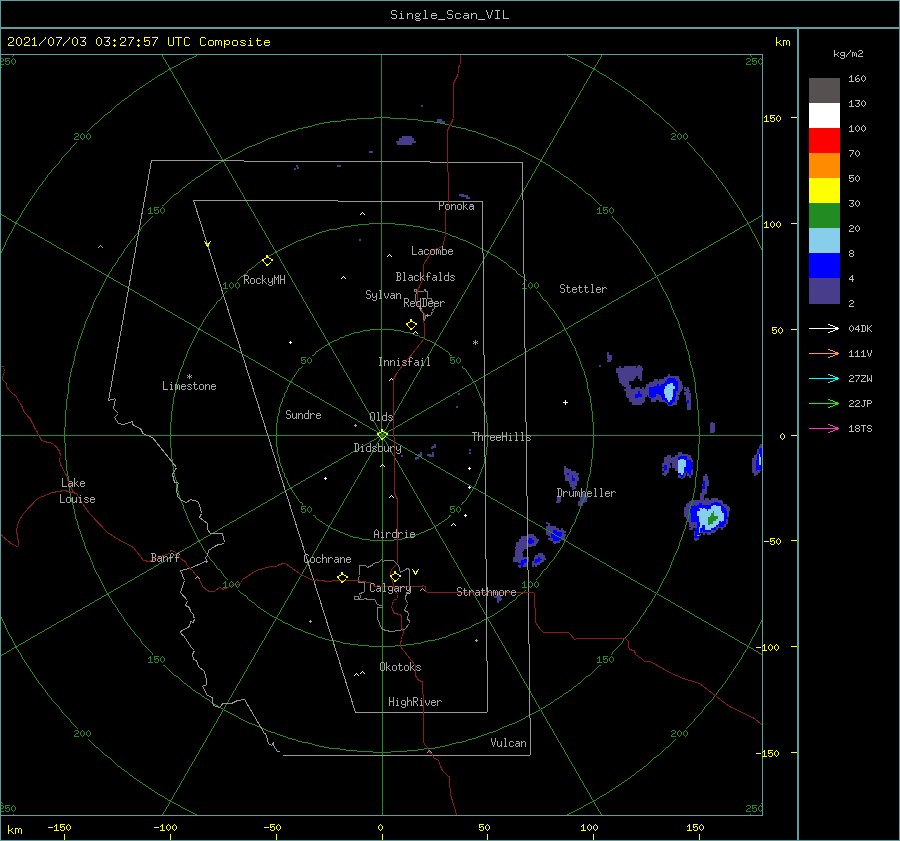The width and height of the screenshot is (900, 841).
Task: Click the Airdrie label
Action: click(394, 534)
